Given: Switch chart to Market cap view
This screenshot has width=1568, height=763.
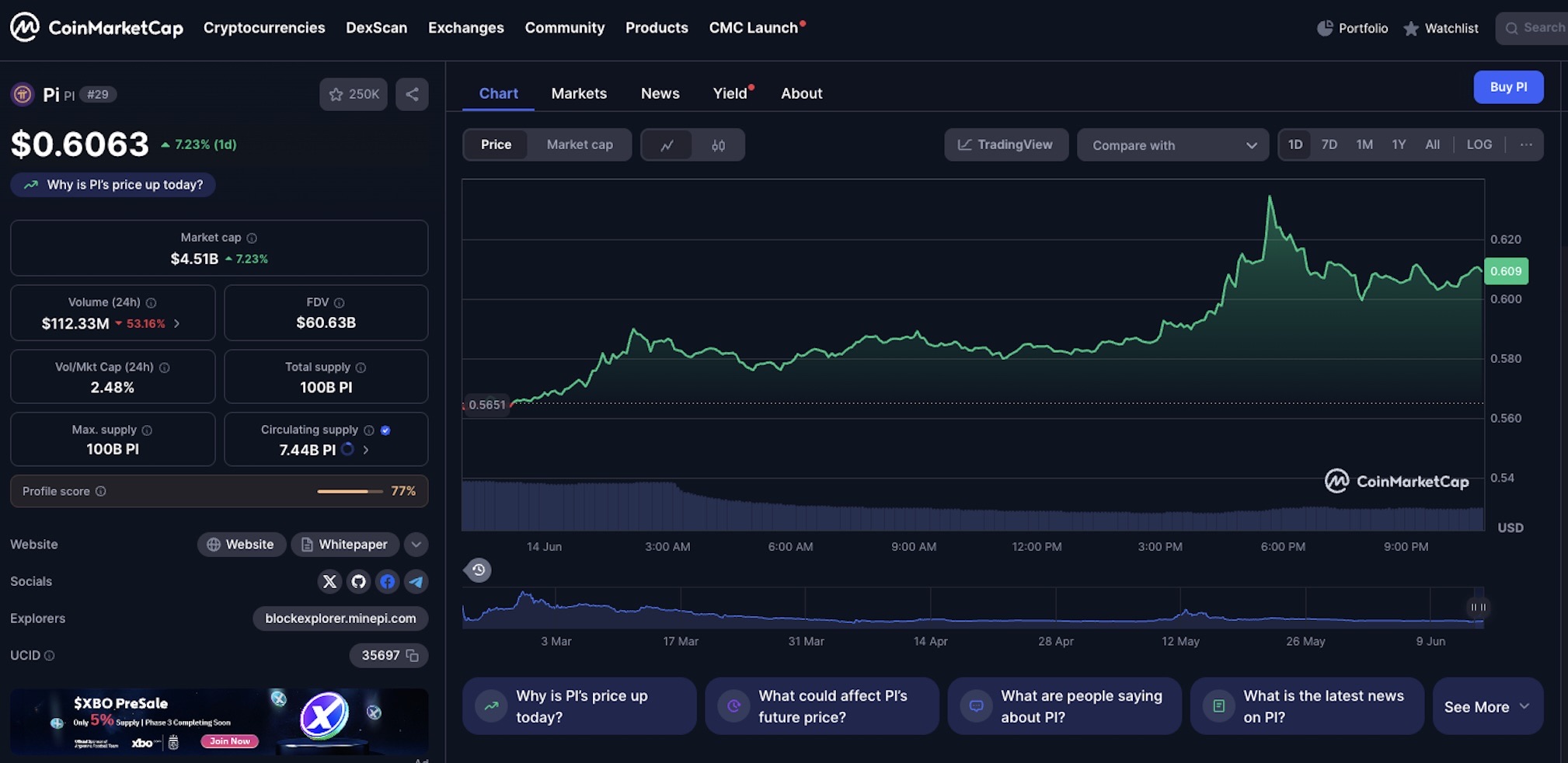Looking at the screenshot, I should pos(579,145).
